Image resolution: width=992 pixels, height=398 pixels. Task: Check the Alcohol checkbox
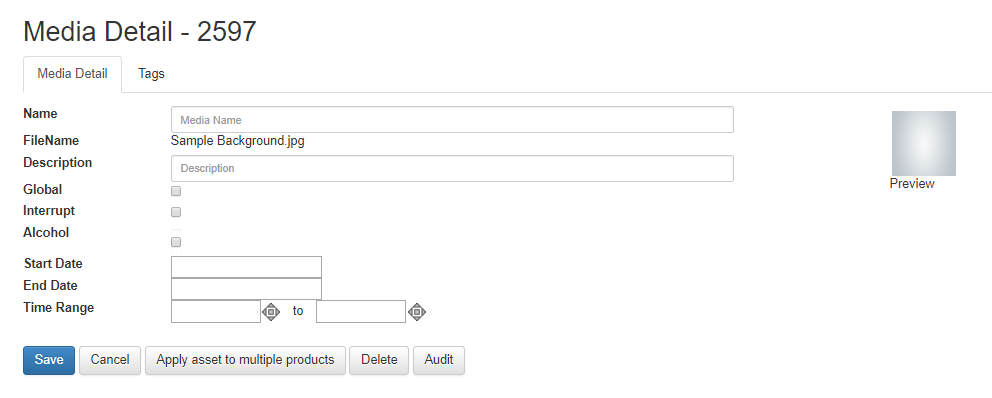point(176,242)
